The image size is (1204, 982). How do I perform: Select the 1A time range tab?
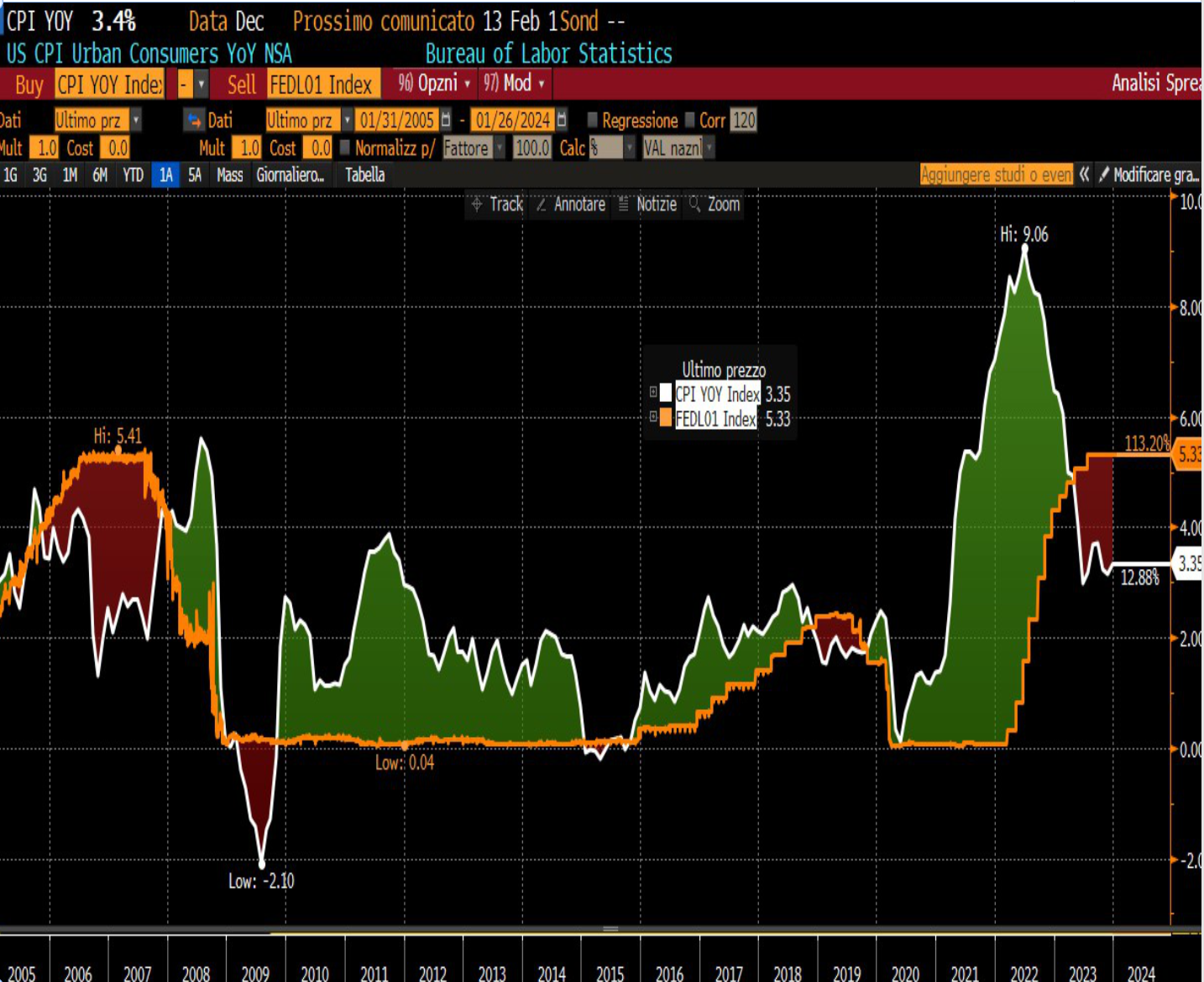pyautogui.click(x=165, y=175)
